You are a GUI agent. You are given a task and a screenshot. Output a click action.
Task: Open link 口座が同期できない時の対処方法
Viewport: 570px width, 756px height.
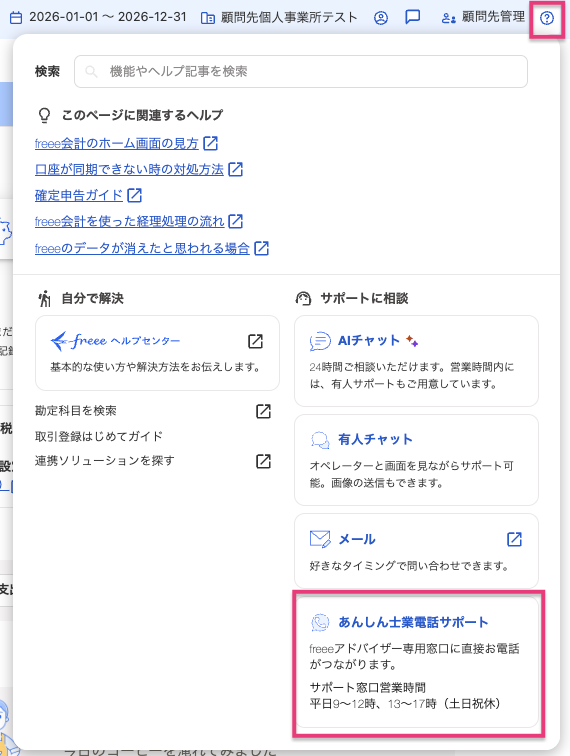coord(129,169)
